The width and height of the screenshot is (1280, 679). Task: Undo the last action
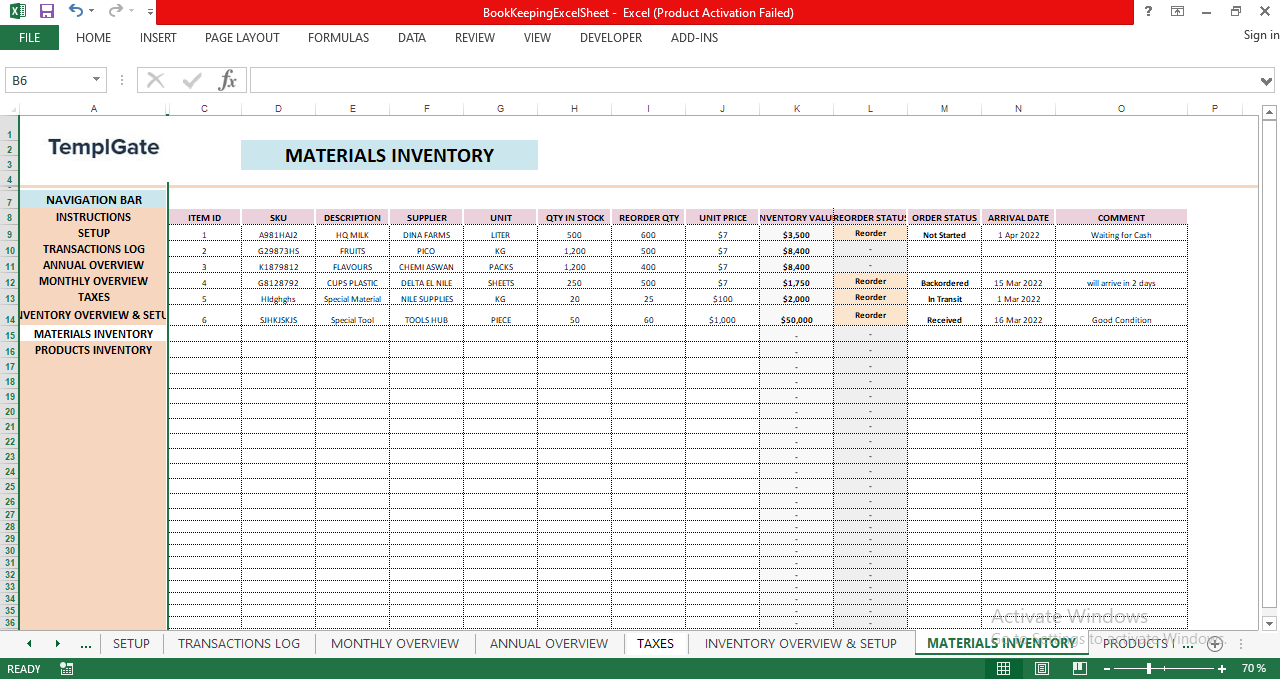[x=76, y=12]
